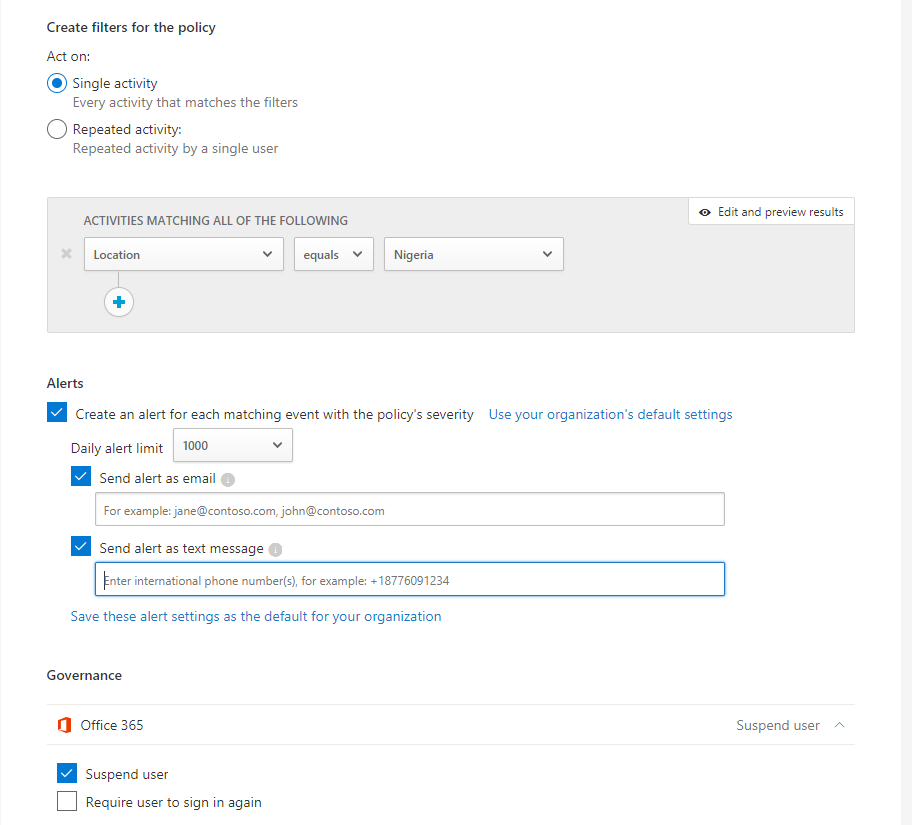
Task: Click the 'Alerts' section heading
Action: (x=65, y=383)
